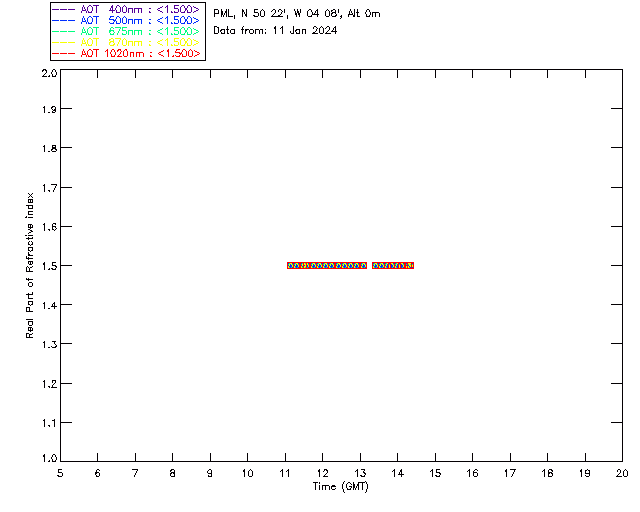Viewport: 640px width, 512px height.
Task: Click x-axis label 18
Action: point(547,473)
